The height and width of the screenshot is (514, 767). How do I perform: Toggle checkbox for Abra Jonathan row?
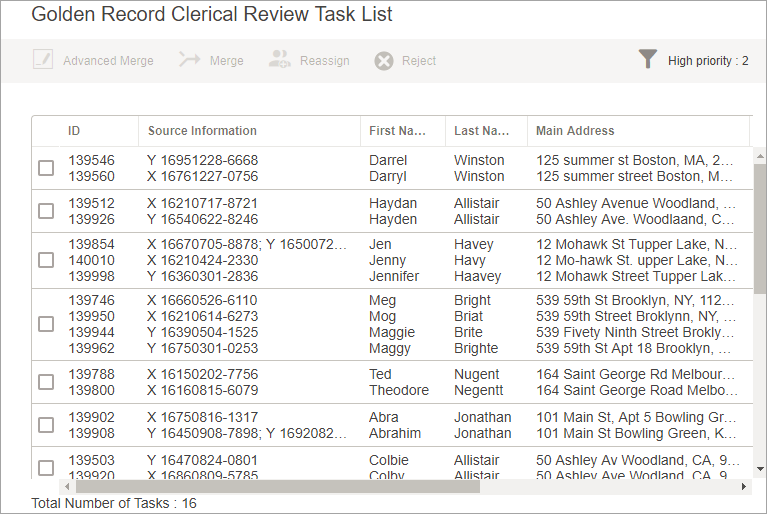pyautogui.click(x=46, y=425)
